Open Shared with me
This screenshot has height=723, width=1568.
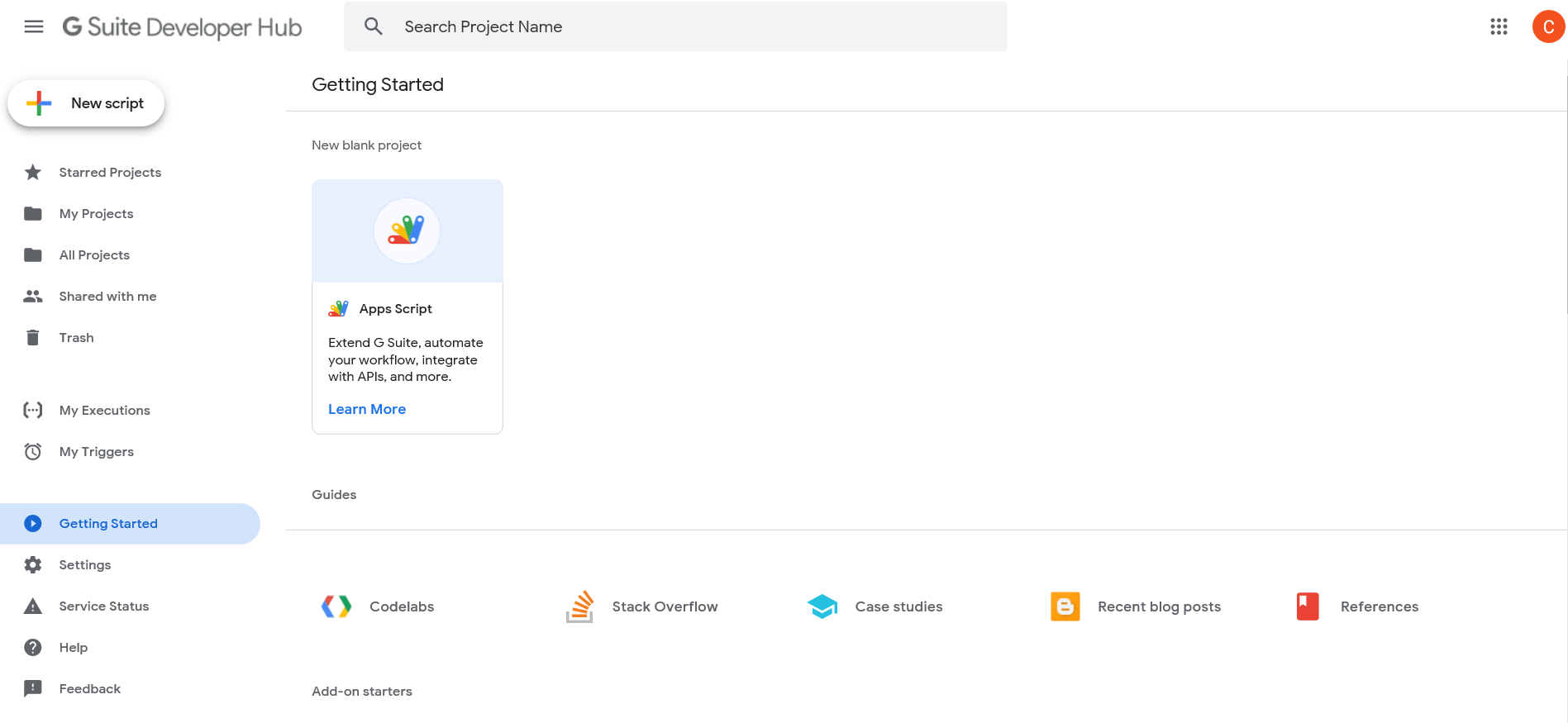tap(107, 296)
